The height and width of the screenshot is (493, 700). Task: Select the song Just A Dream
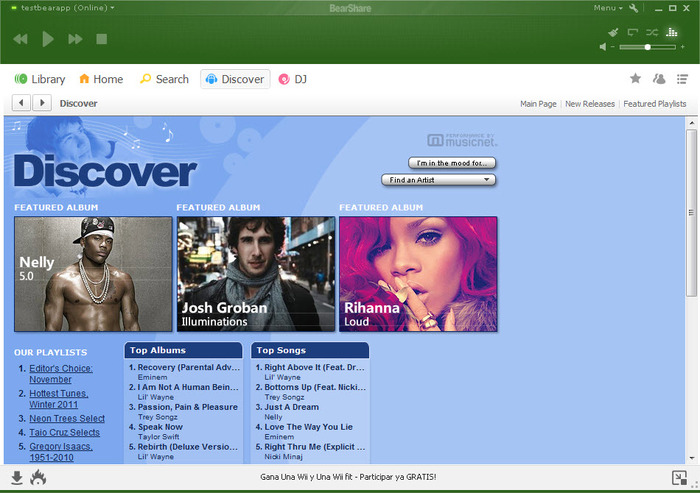click(x=292, y=407)
